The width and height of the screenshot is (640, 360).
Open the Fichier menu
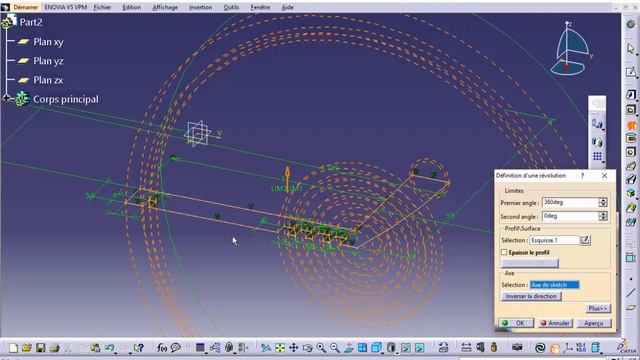[x=102, y=7]
